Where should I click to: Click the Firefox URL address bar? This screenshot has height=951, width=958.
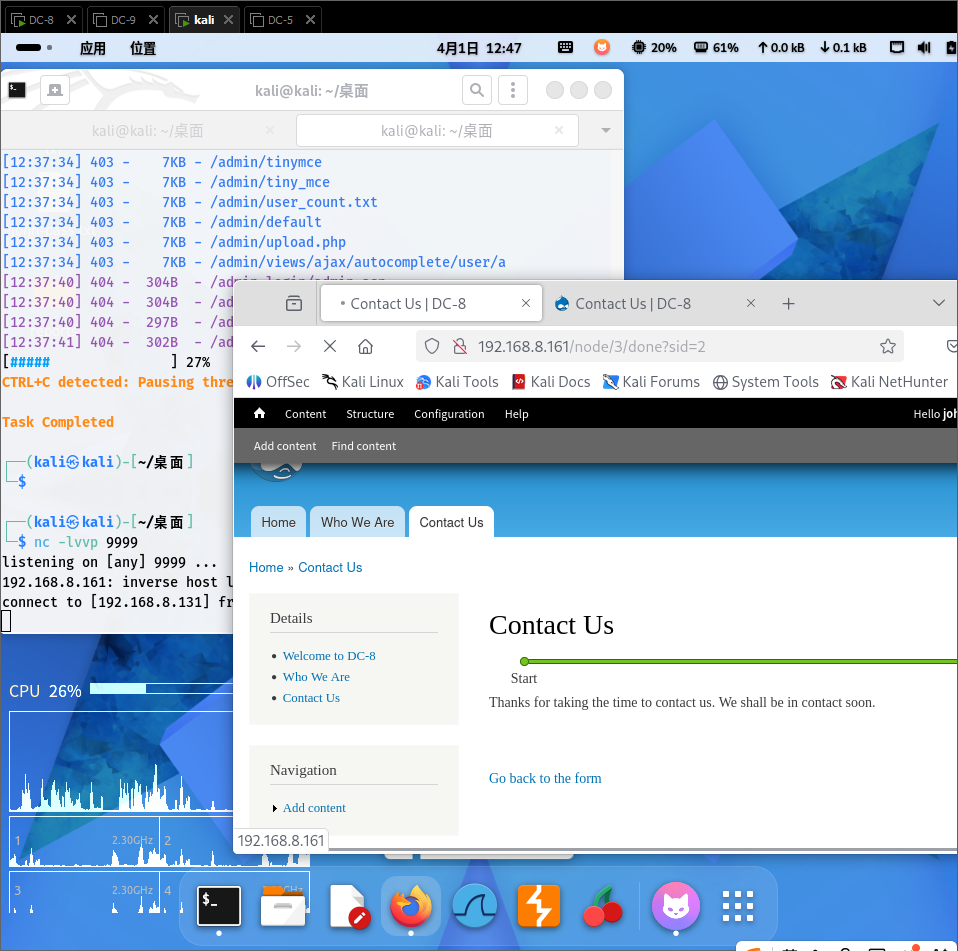click(x=660, y=346)
